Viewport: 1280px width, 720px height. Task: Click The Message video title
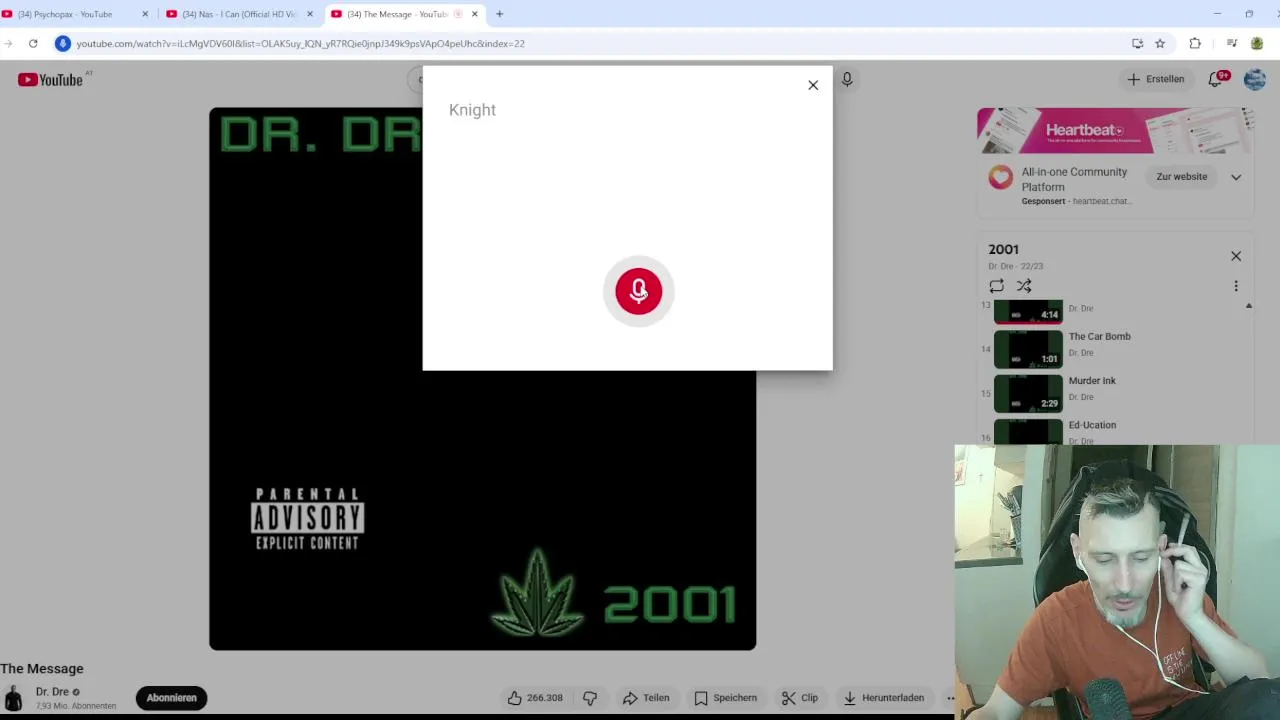[x=42, y=669]
